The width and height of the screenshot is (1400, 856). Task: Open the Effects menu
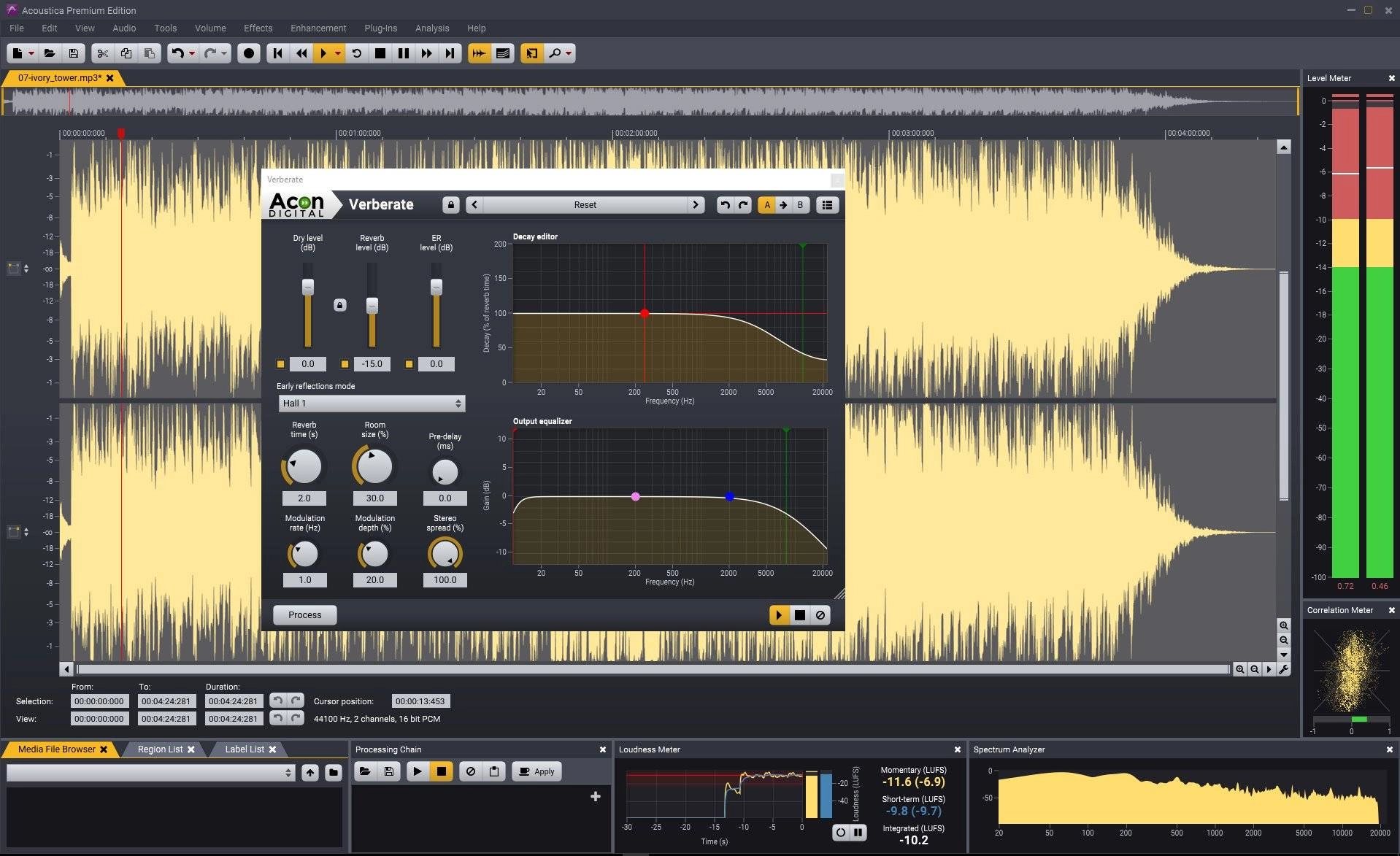tap(258, 28)
